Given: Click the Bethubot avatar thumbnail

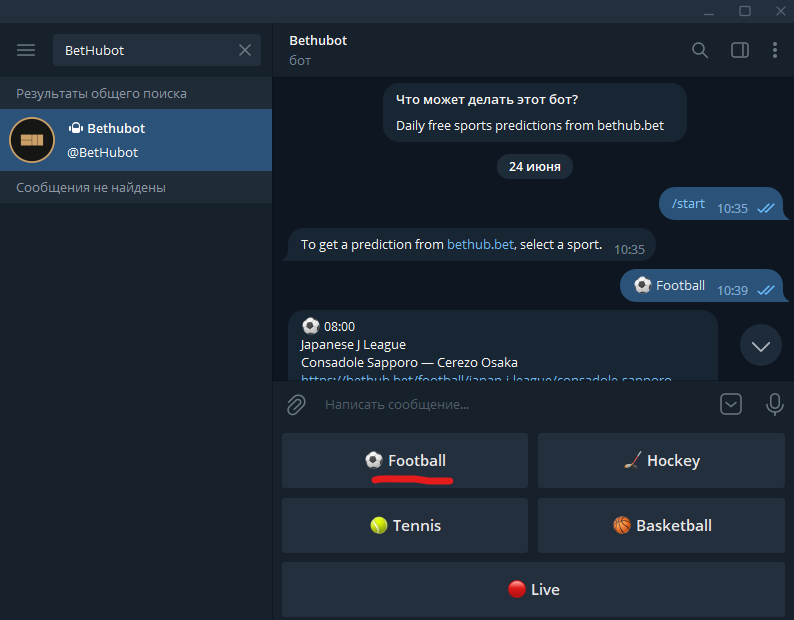Looking at the screenshot, I should pos(32,140).
